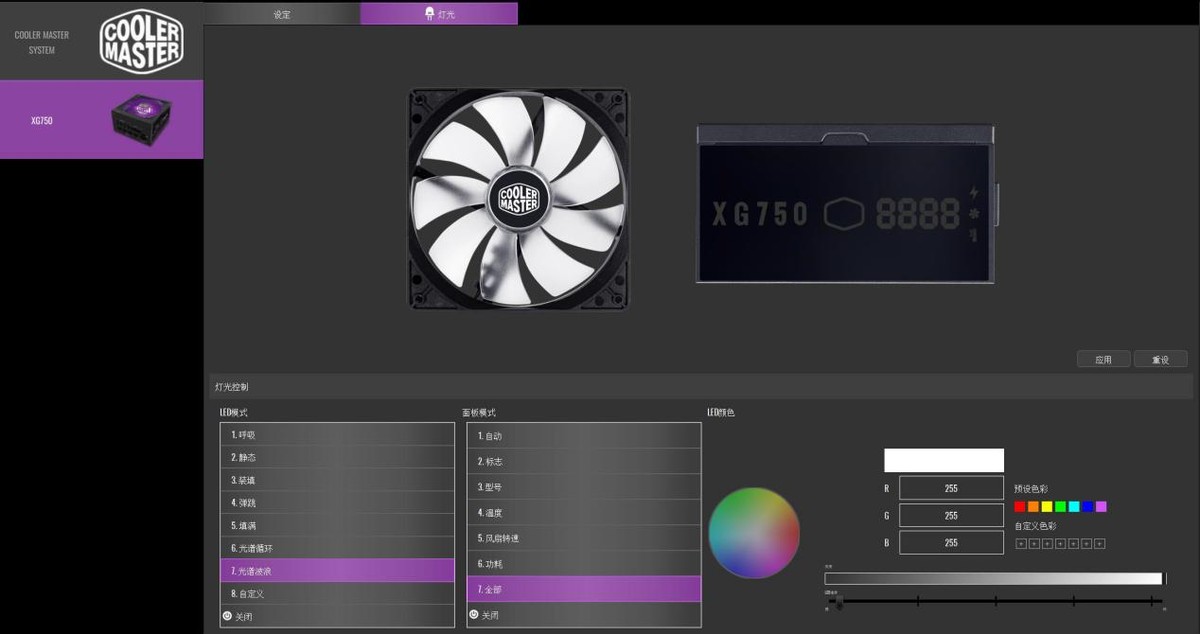This screenshot has width=1200, height=634.
Task: Select the XG750 device label in sidebar
Action: click(x=42, y=121)
